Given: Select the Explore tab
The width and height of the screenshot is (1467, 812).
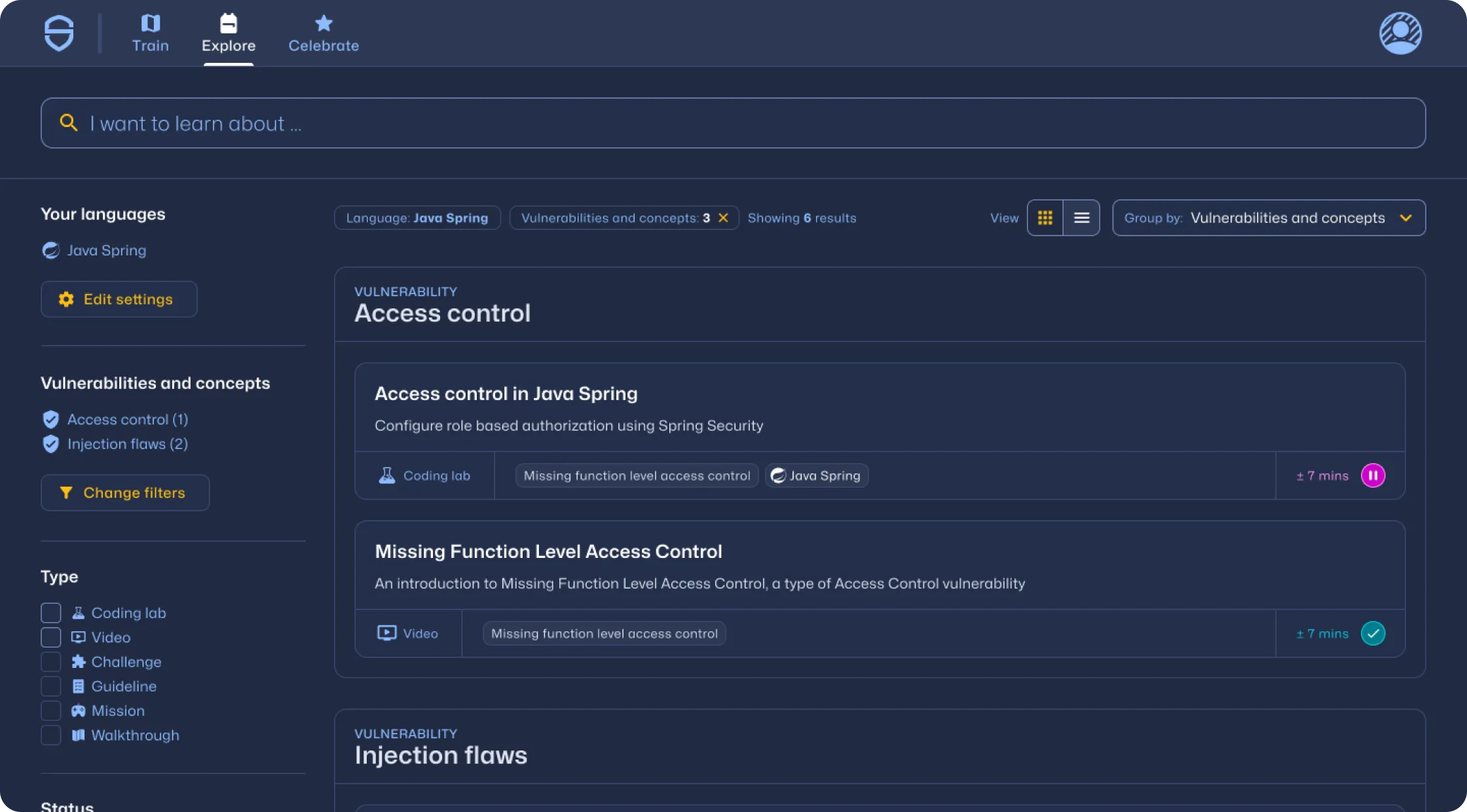Looking at the screenshot, I should (229, 34).
